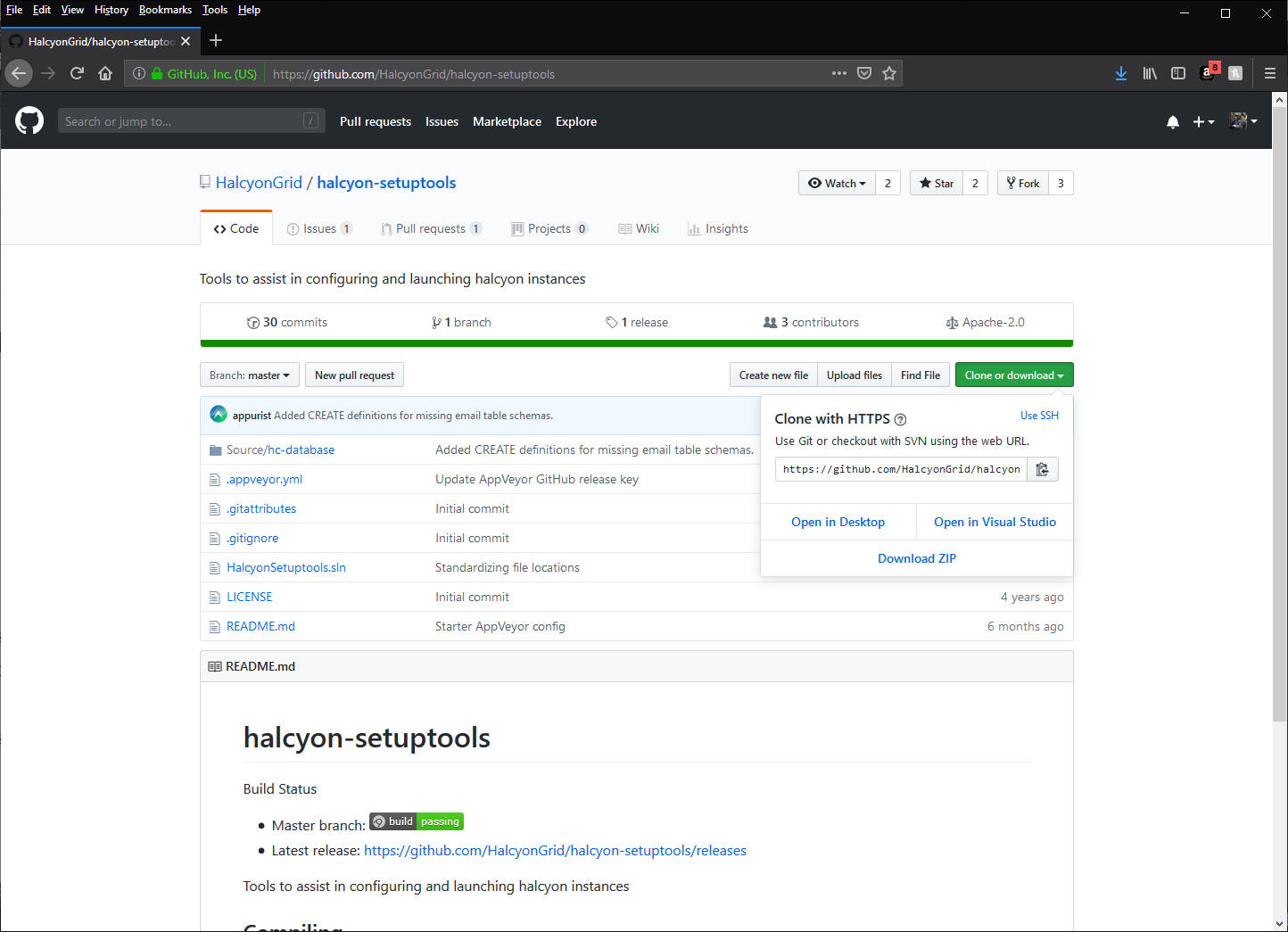Open the Firefox hamburger menu

click(x=1270, y=74)
